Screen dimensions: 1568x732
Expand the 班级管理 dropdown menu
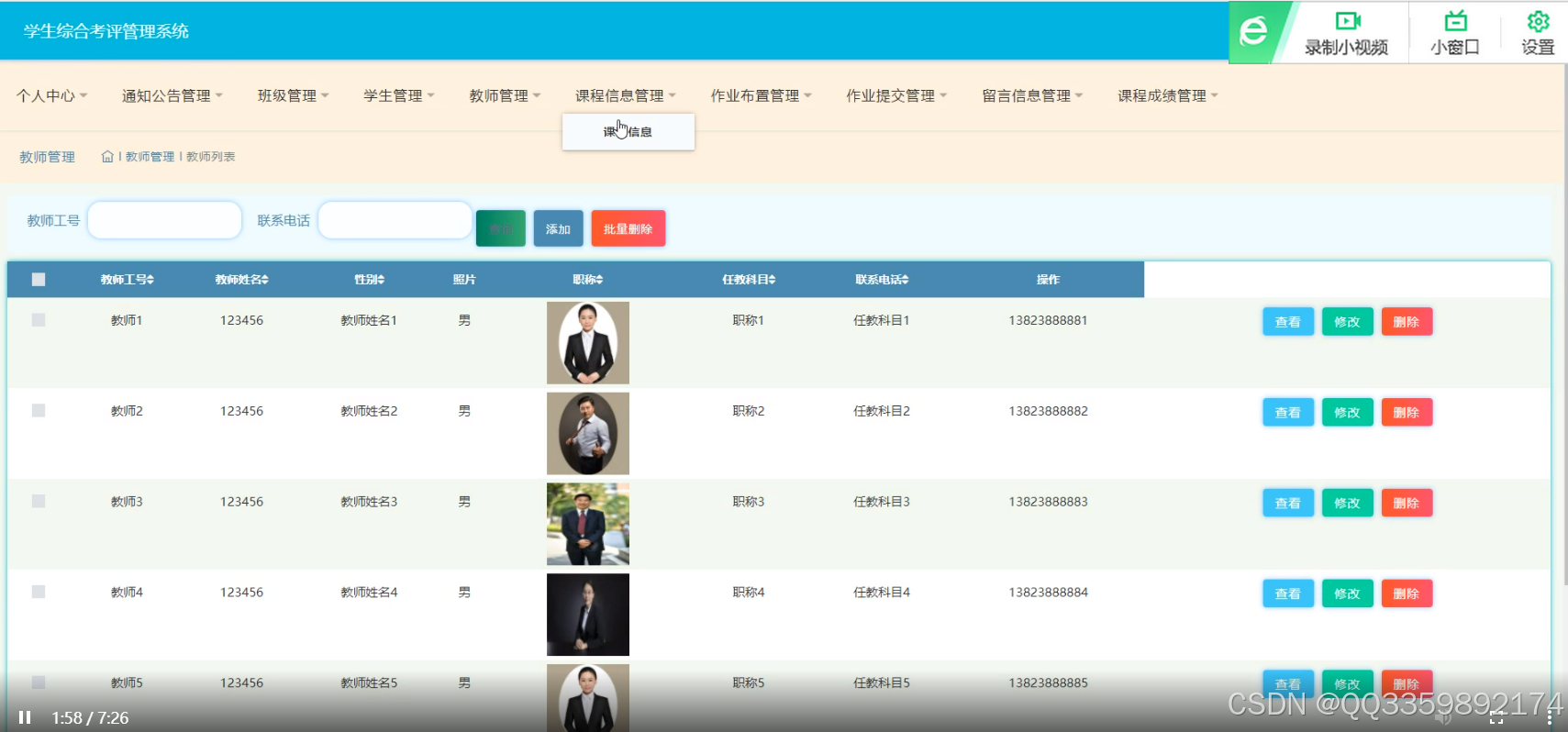tap(294, 95)
